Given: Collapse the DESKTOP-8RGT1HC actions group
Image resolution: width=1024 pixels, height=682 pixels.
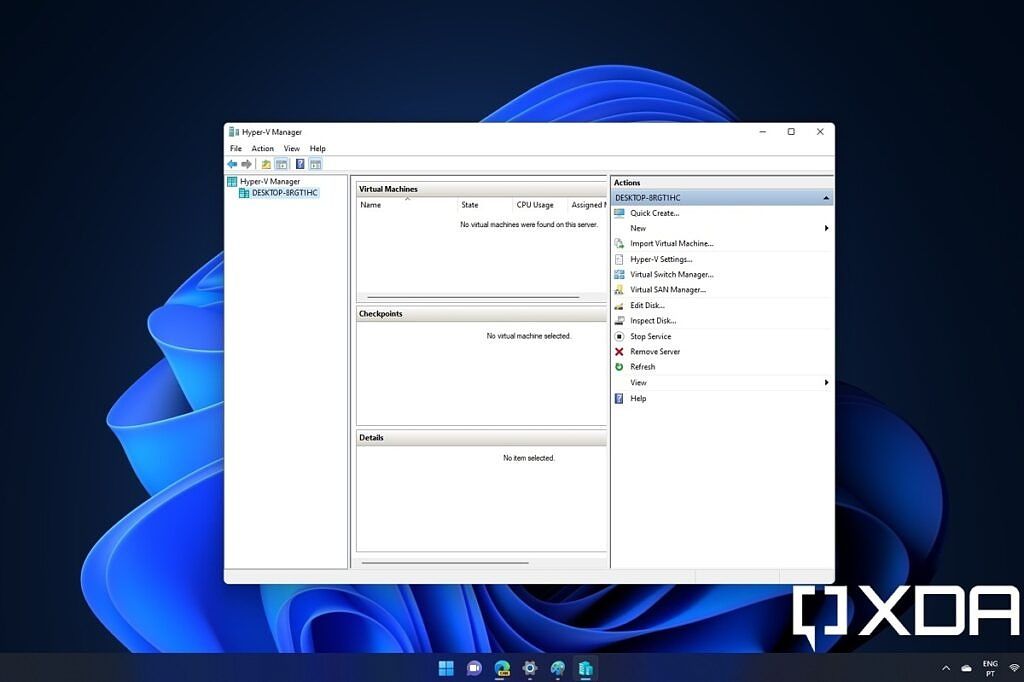Looking at the screenshot, I should tap(826, 197).
